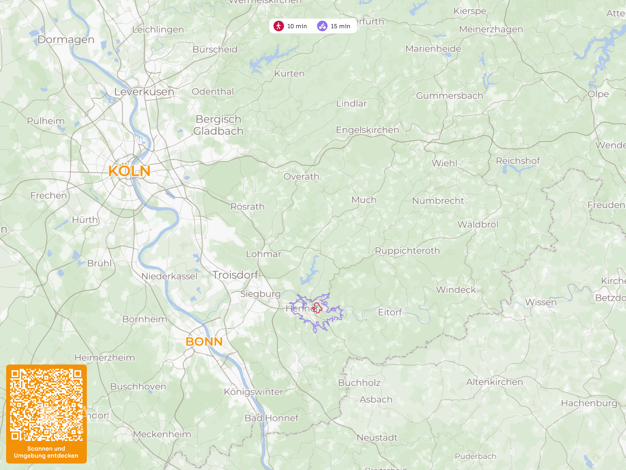Viewport: 626px width, 470px height.
Task: Select the 15 min cycling label
Action: pos(341,26)
